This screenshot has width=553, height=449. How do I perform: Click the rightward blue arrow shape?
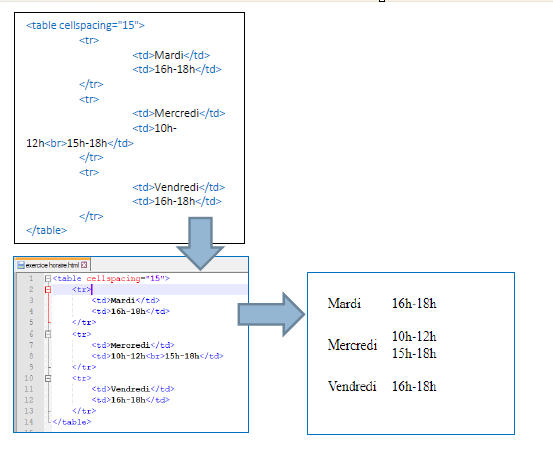[x=271, y=314]
